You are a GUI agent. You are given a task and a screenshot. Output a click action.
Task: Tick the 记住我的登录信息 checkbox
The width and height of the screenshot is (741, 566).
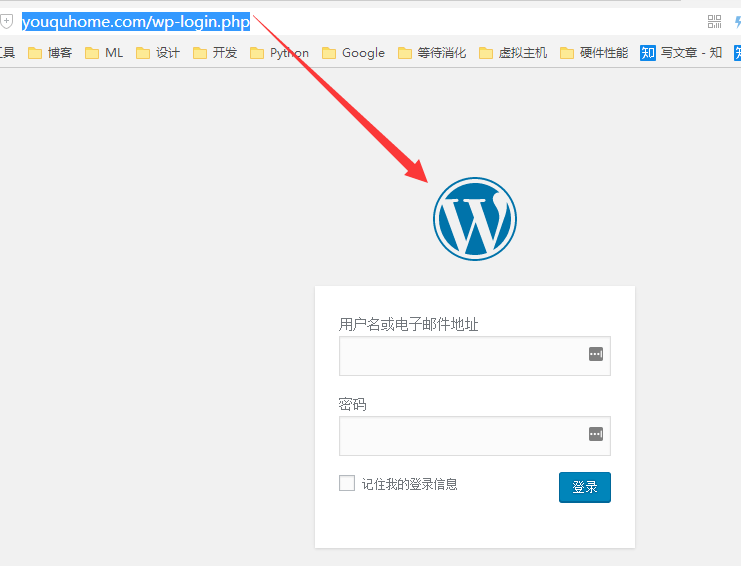[347, 483]
